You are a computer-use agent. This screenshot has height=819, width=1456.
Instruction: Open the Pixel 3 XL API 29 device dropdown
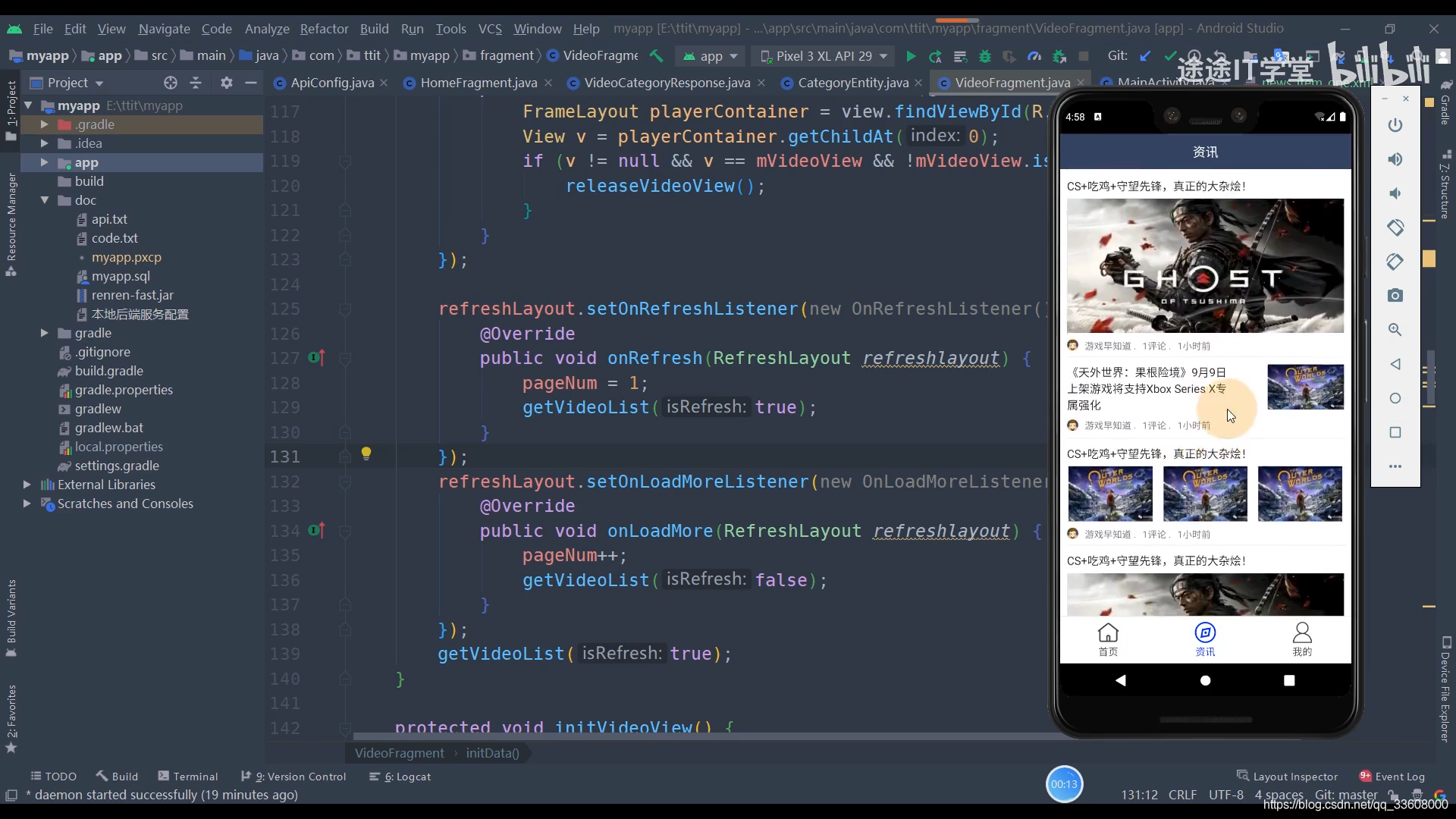click(824, 56)
